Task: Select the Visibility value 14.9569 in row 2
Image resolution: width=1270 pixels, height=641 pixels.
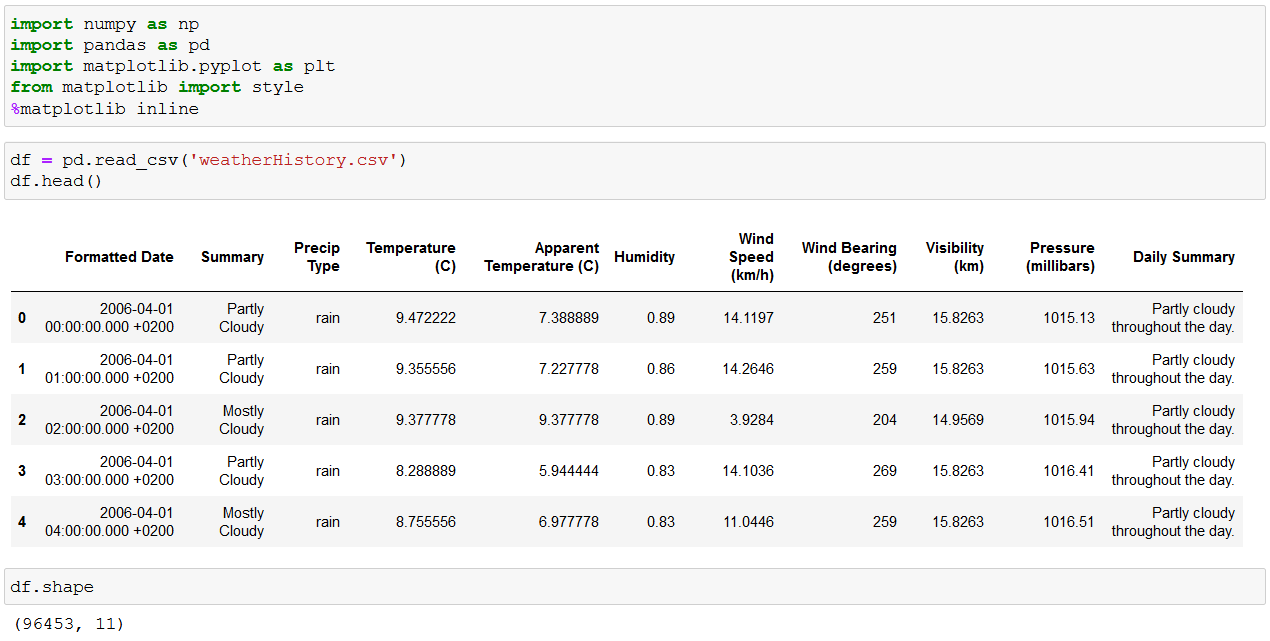Action: tap(957, 420)
